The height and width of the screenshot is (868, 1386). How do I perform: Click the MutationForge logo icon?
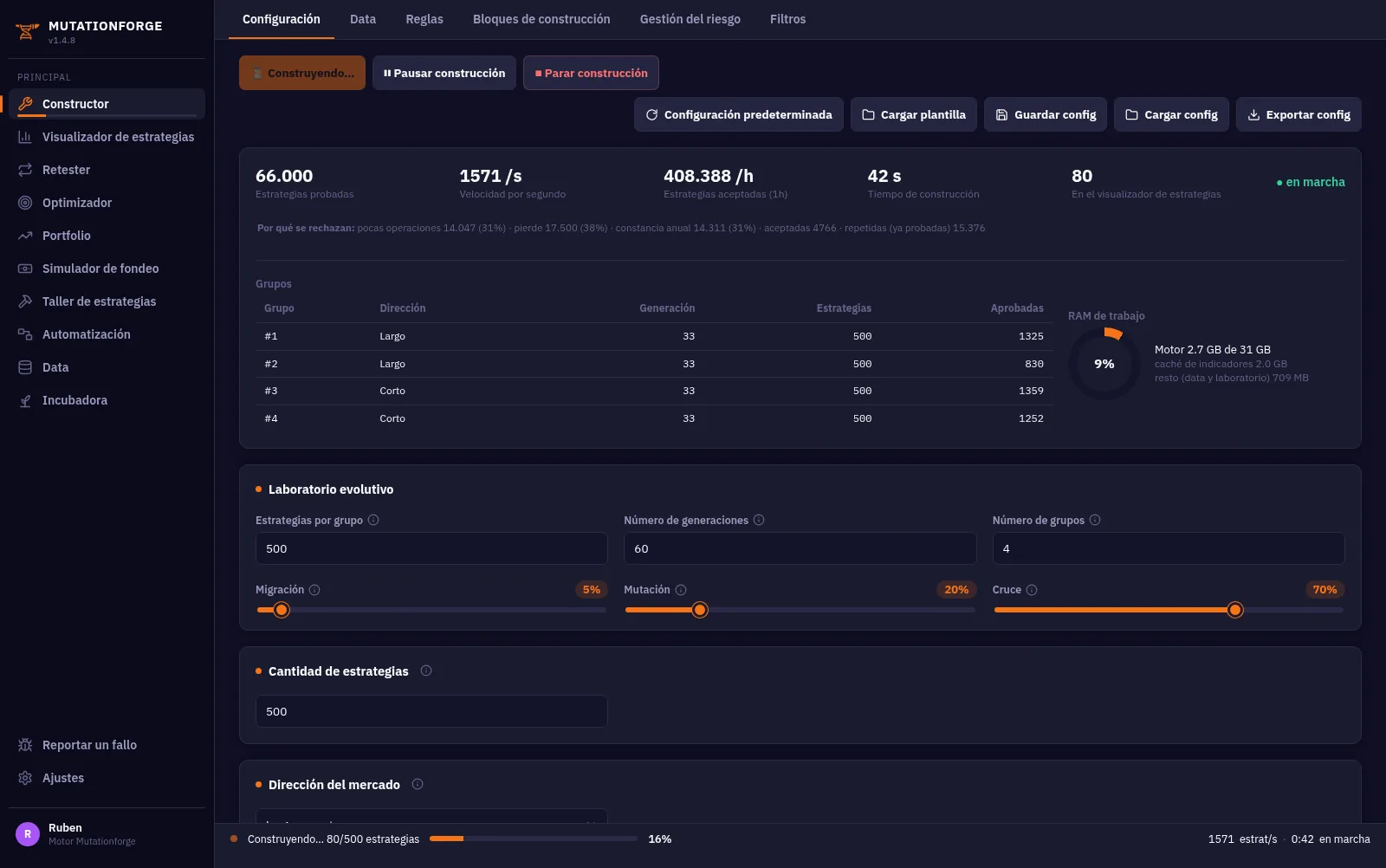[27, 32]
